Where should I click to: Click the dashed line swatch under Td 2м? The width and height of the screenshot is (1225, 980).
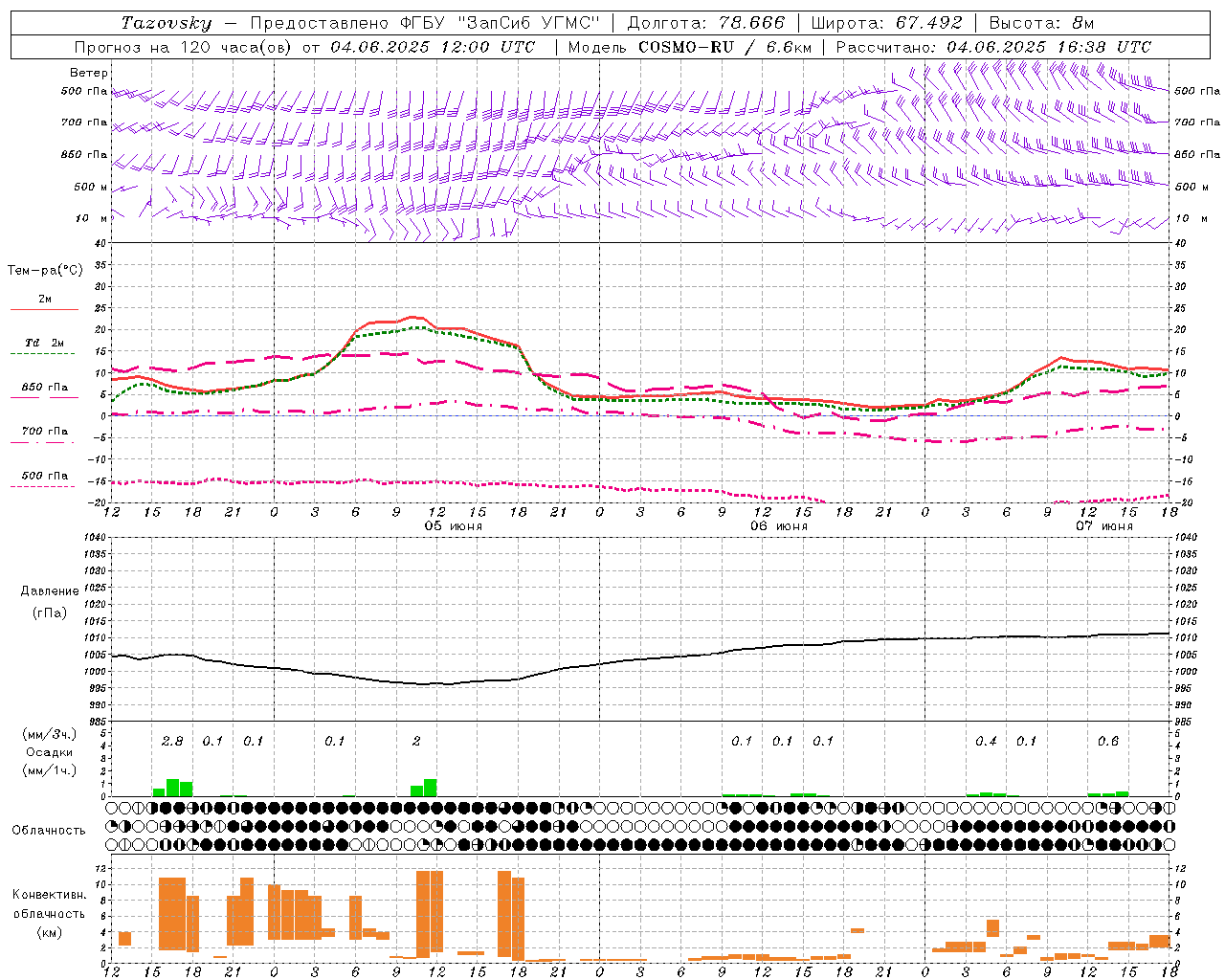click(44, 354)
